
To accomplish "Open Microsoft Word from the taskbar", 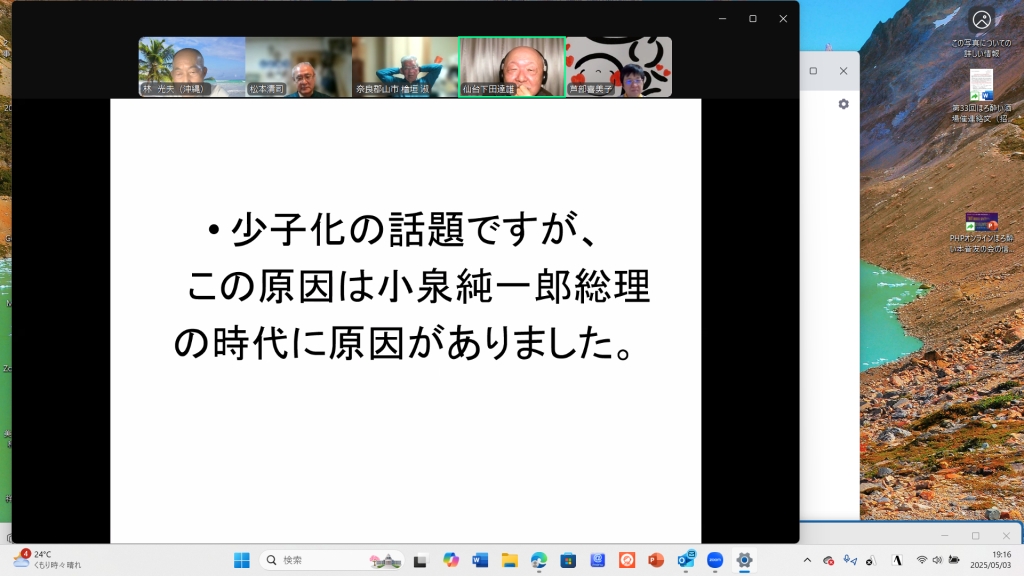I will pos(480,560).
